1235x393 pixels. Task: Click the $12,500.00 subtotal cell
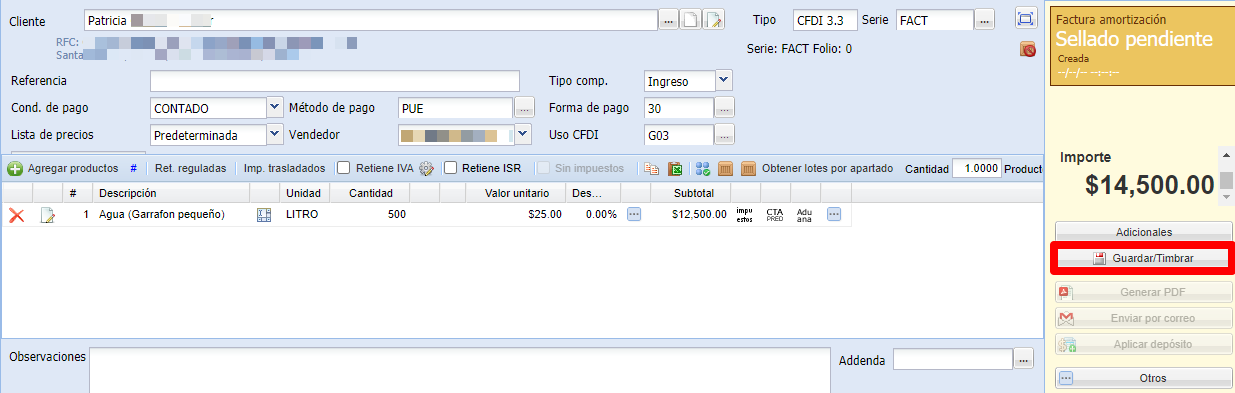[x=692, y=214]
